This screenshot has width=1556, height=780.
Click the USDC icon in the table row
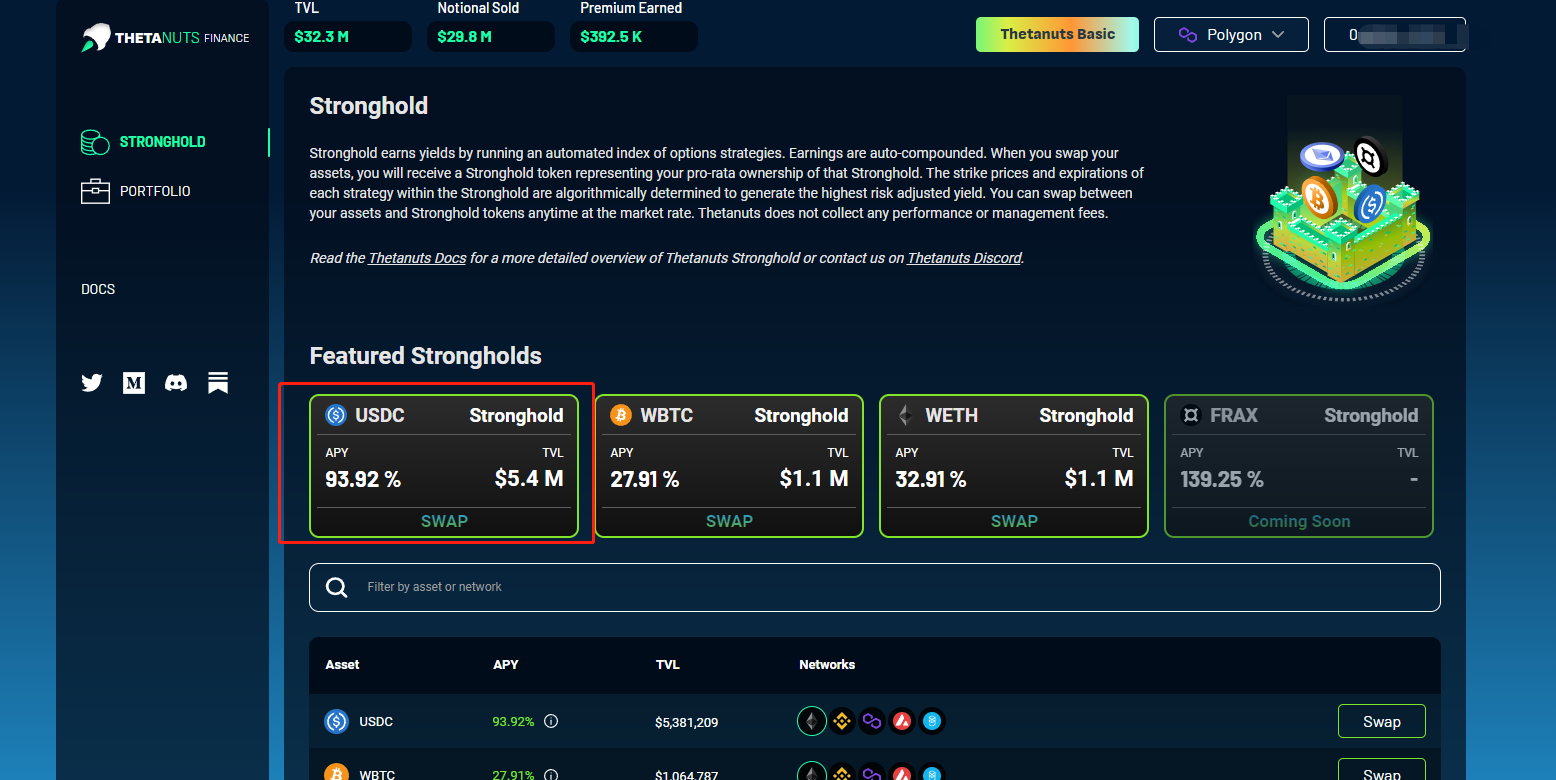(337, 721)
